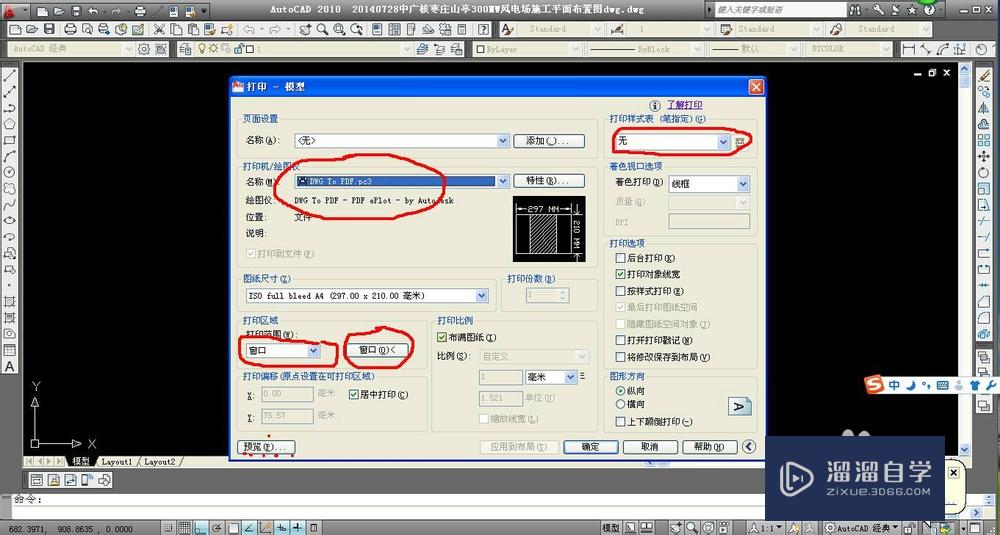
Task: Click the Plot Preview icon in standard toolbar
Action: 87,29
